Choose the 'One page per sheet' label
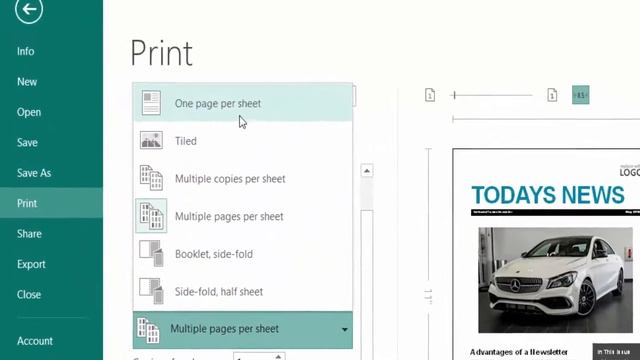This screenshot has height=360, width=640. pos(218,104)
